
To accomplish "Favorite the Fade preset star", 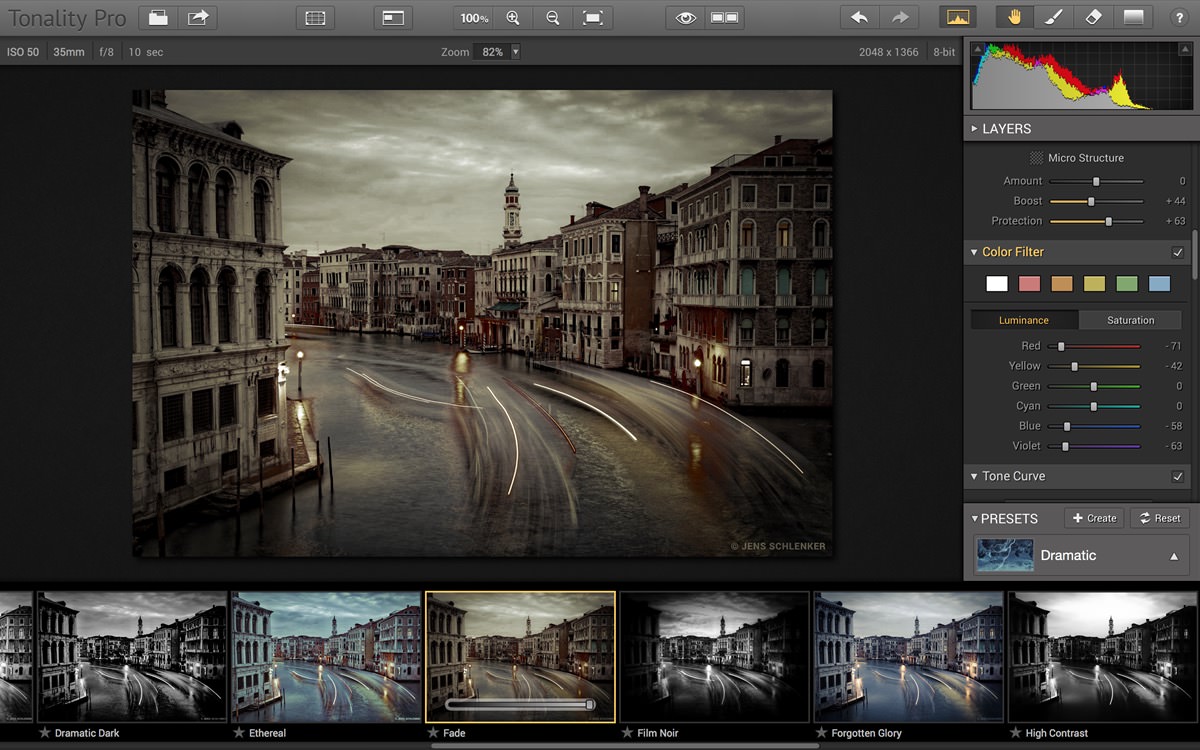I will pos(433,733).
